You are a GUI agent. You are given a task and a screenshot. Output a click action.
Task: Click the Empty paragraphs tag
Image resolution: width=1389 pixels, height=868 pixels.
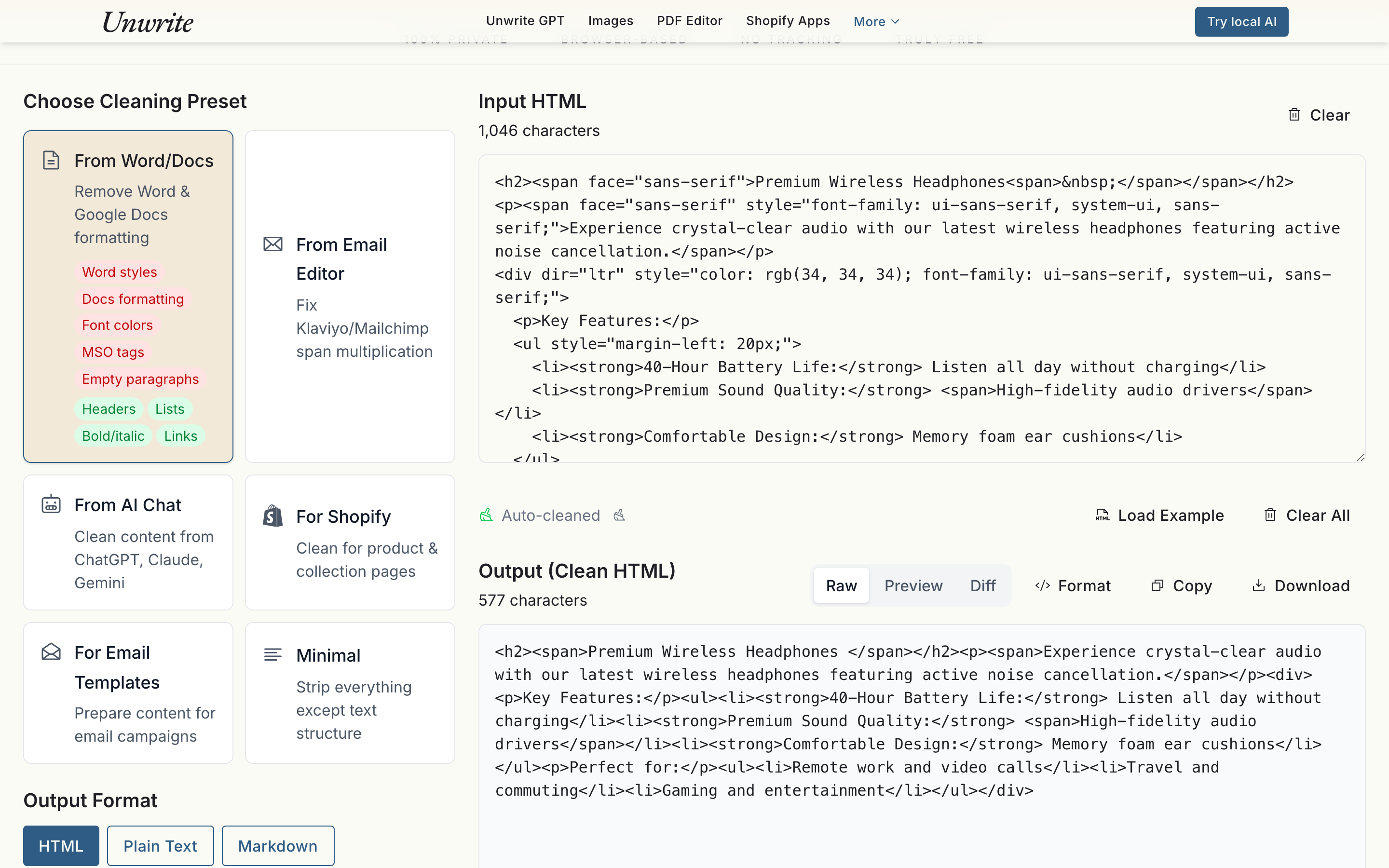click(140, 379)
